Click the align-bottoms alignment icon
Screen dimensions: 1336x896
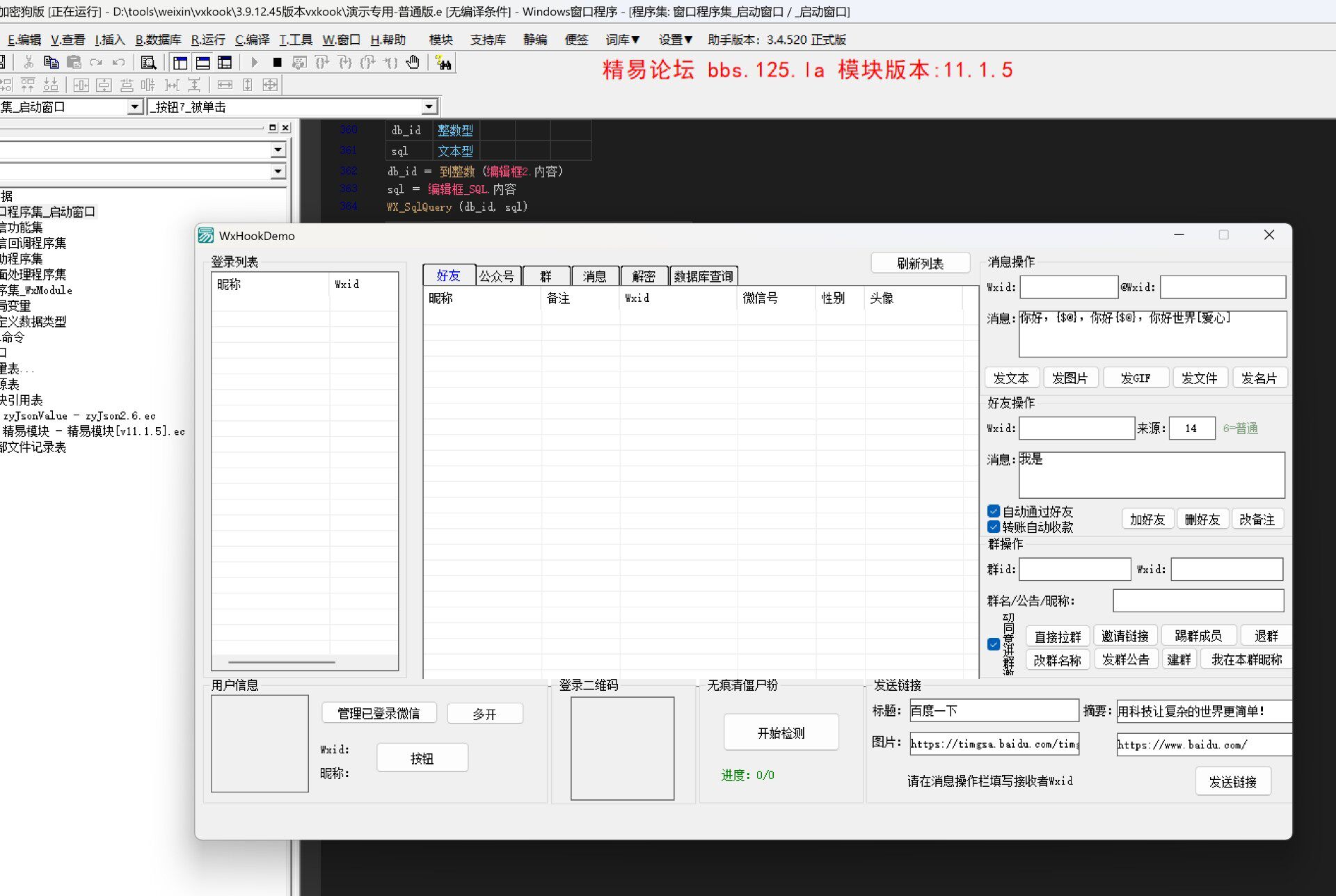point(51,85)
